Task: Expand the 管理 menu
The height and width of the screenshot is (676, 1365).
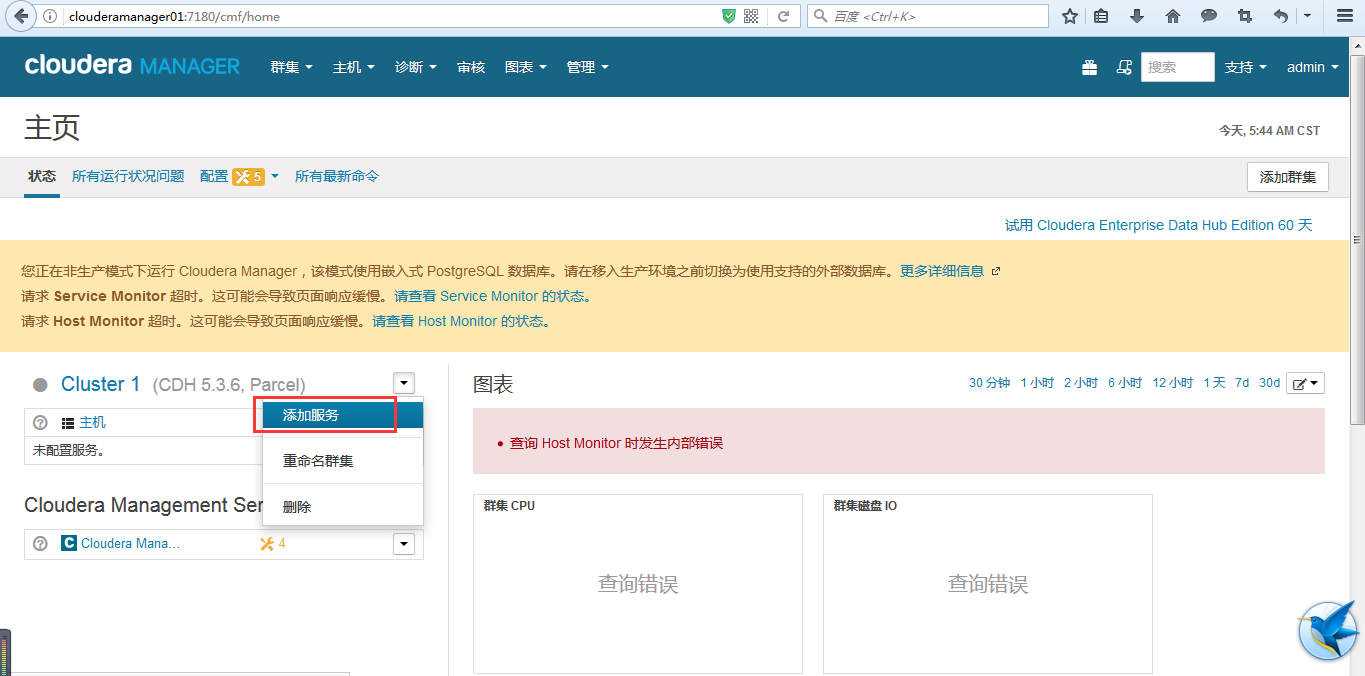Action: click(x=588, y=67)
